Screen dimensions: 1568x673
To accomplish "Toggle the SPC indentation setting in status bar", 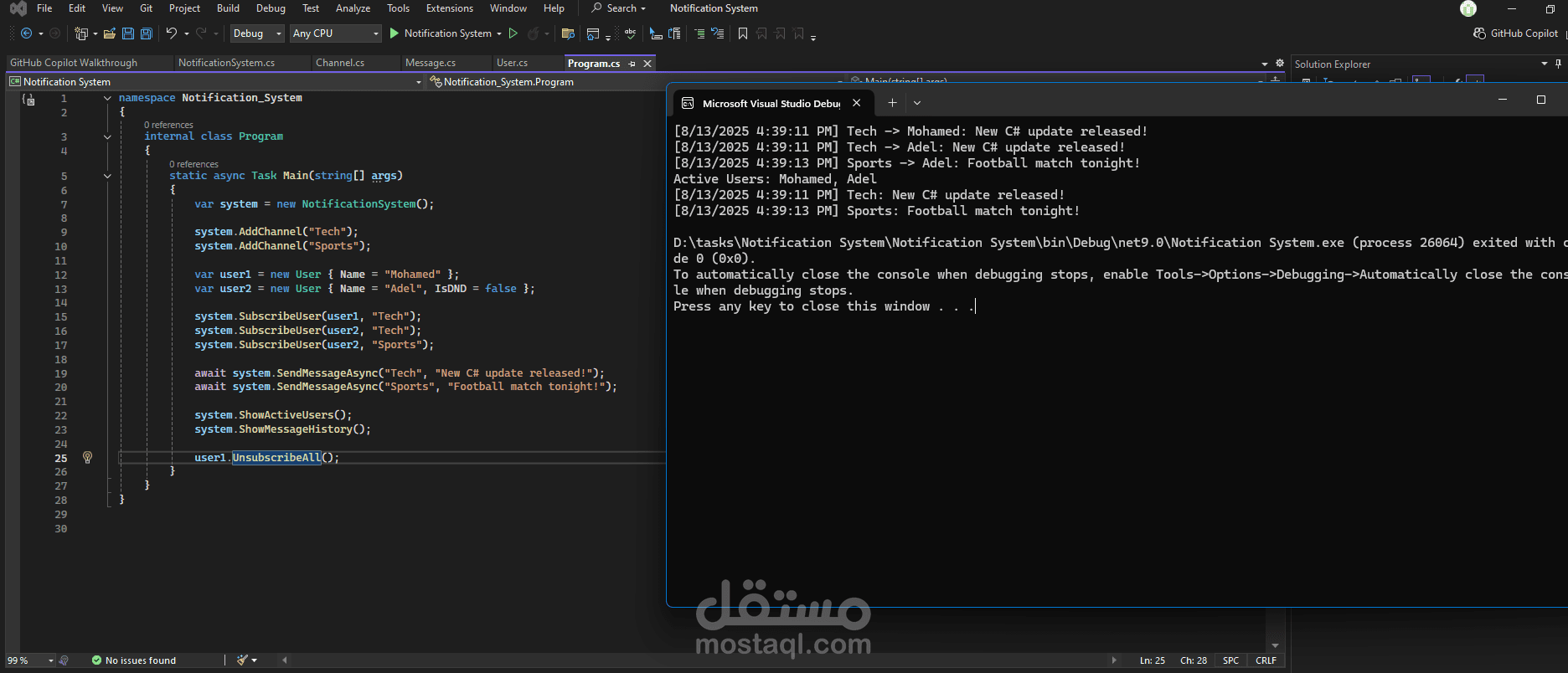I will pos(1230,660).
